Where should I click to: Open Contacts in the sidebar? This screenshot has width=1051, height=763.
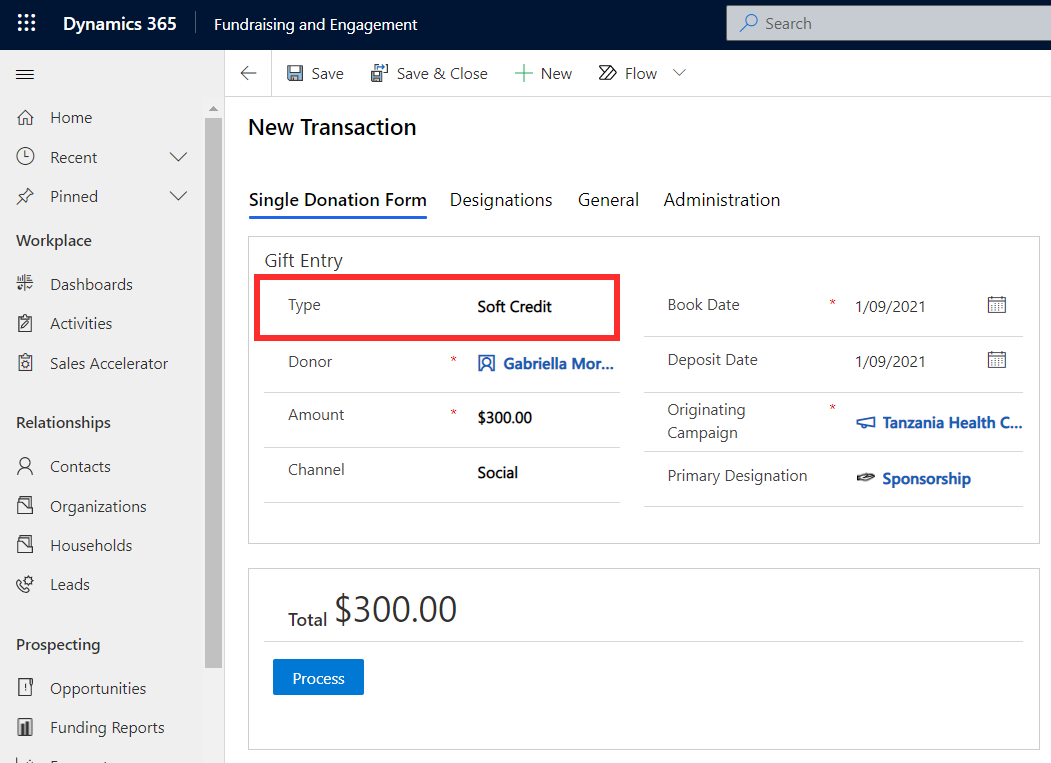(80, 467)
